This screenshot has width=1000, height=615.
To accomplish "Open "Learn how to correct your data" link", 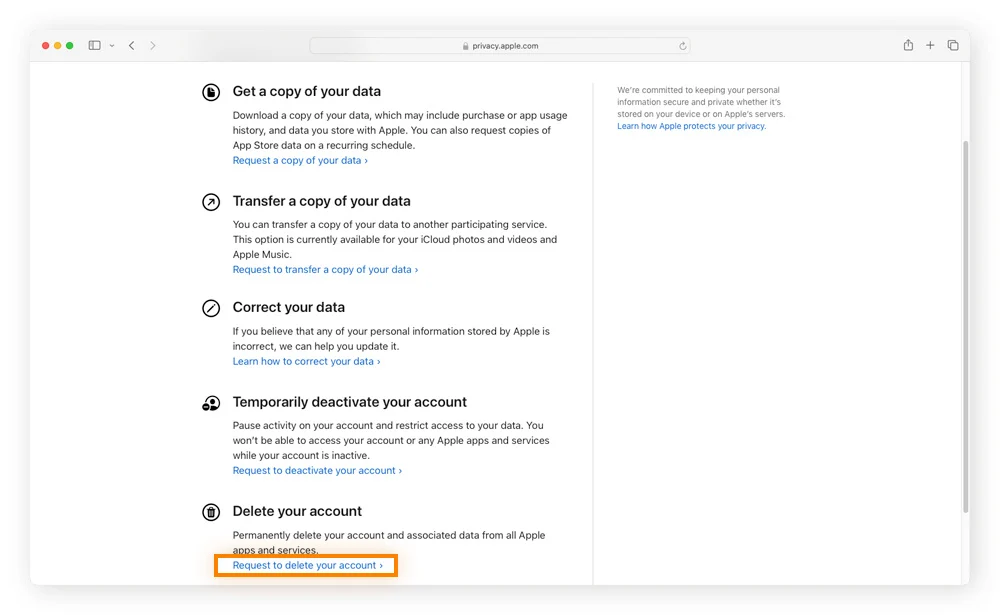I will pyautogui.click(x=306, y=361).
